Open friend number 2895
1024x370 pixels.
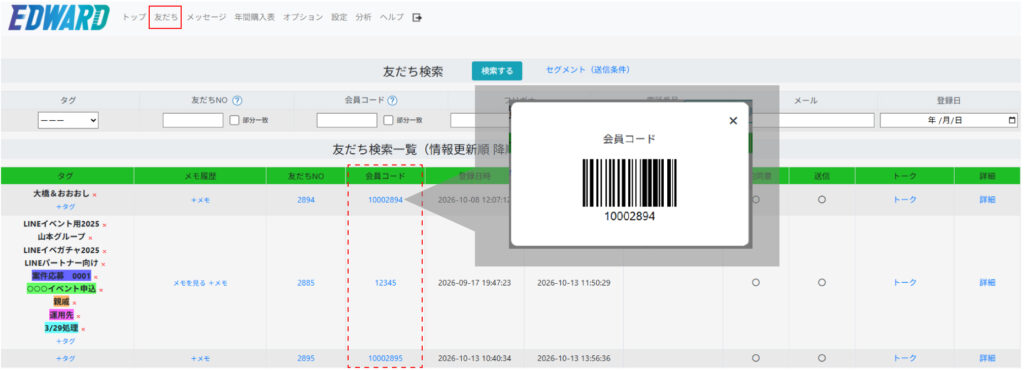pyautogui.click(x=306, y=358)
